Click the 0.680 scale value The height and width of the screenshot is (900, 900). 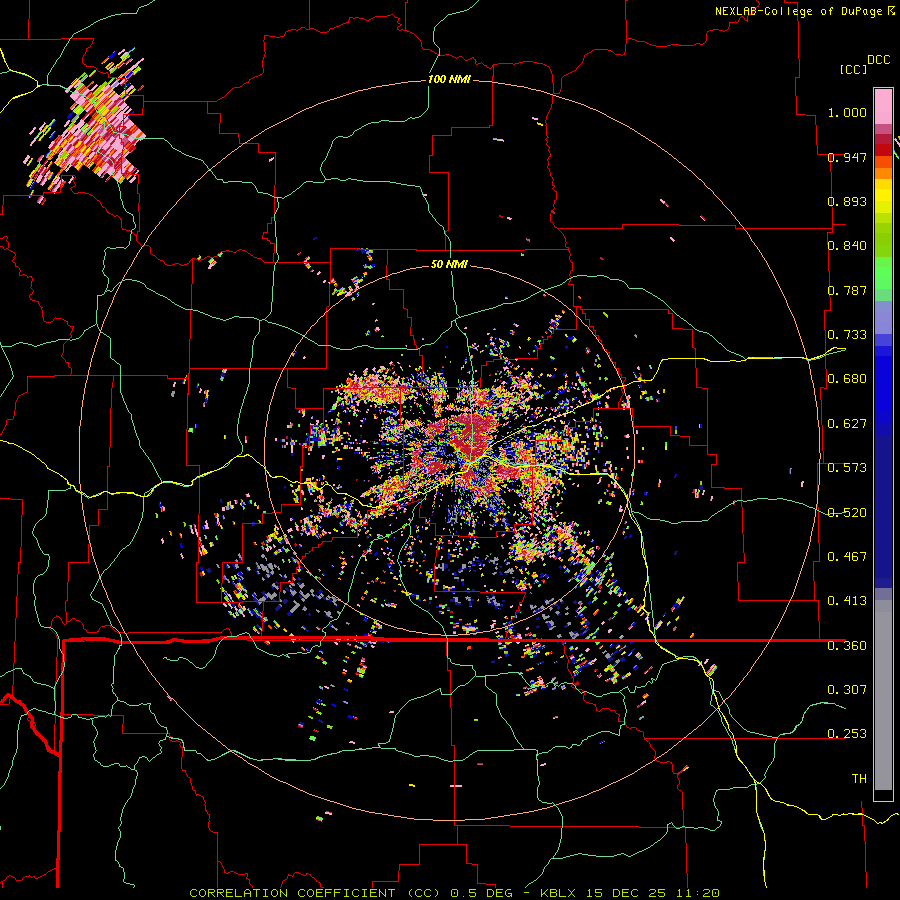(x=847, y=379)
